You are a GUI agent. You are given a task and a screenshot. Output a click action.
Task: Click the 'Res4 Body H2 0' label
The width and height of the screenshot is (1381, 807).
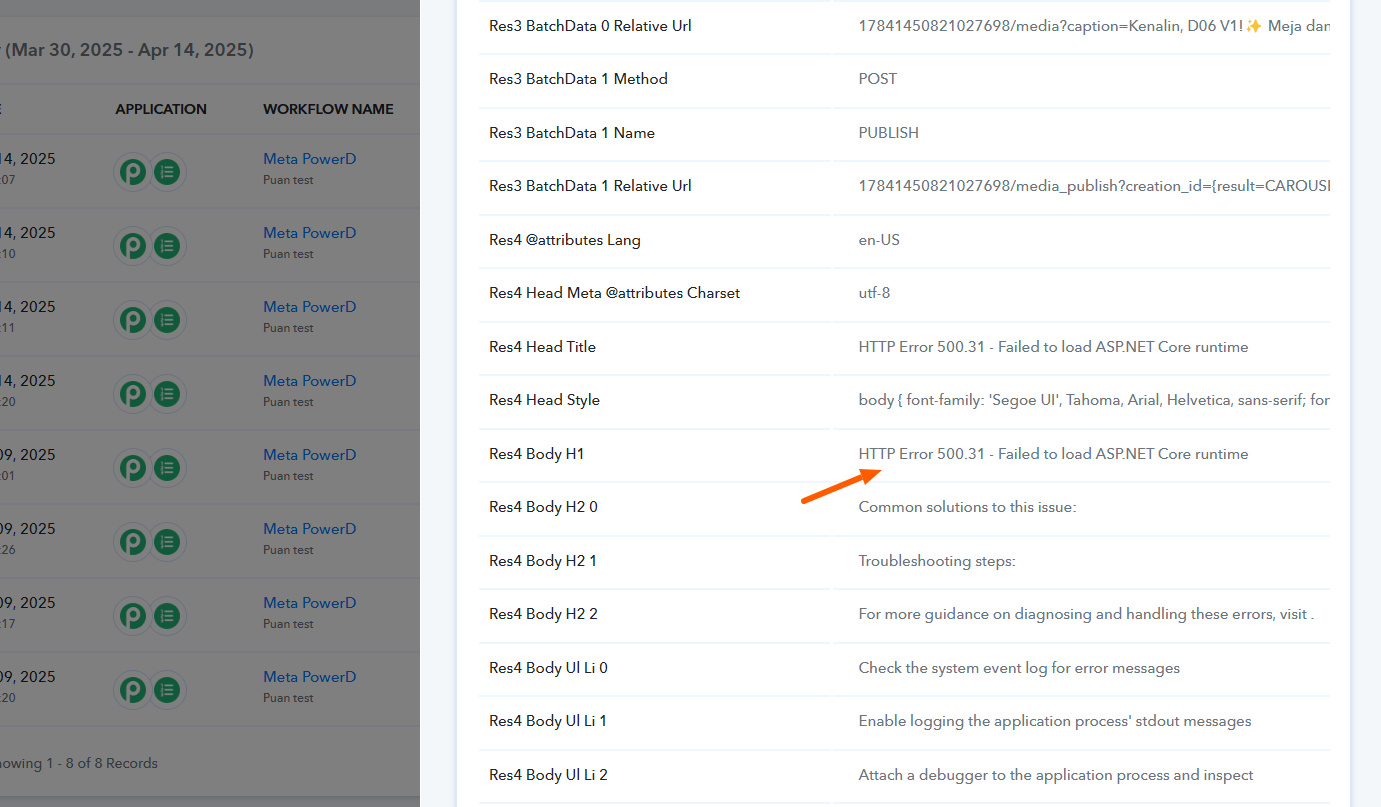[x=543, y=507]
